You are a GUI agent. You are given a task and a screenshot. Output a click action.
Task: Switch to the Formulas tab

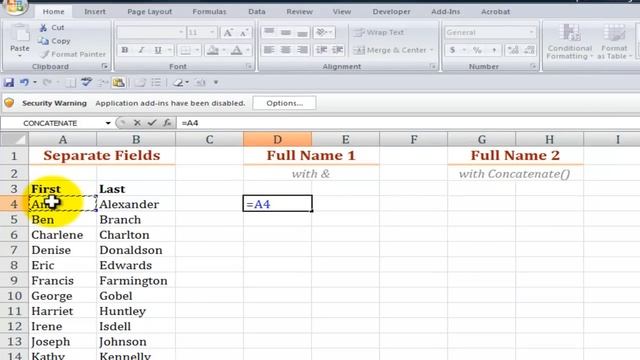(209, 12)
